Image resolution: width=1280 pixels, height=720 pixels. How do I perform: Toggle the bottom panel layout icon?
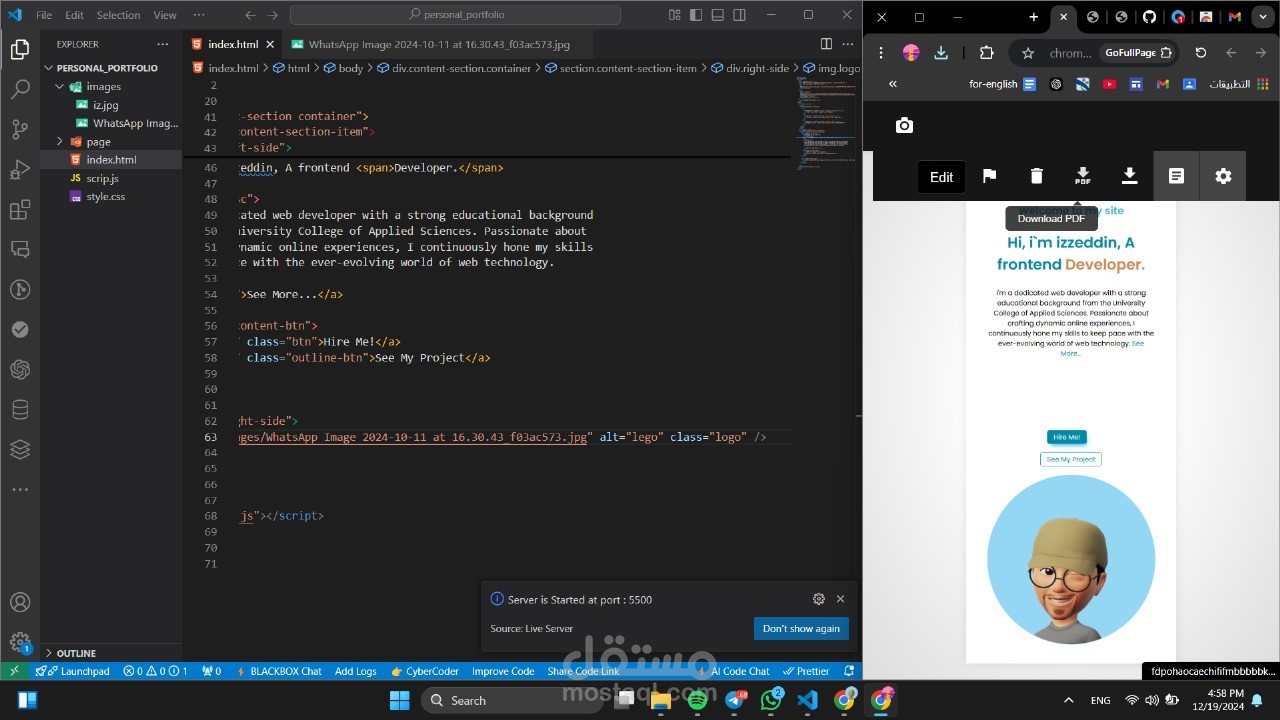[718, 15]
